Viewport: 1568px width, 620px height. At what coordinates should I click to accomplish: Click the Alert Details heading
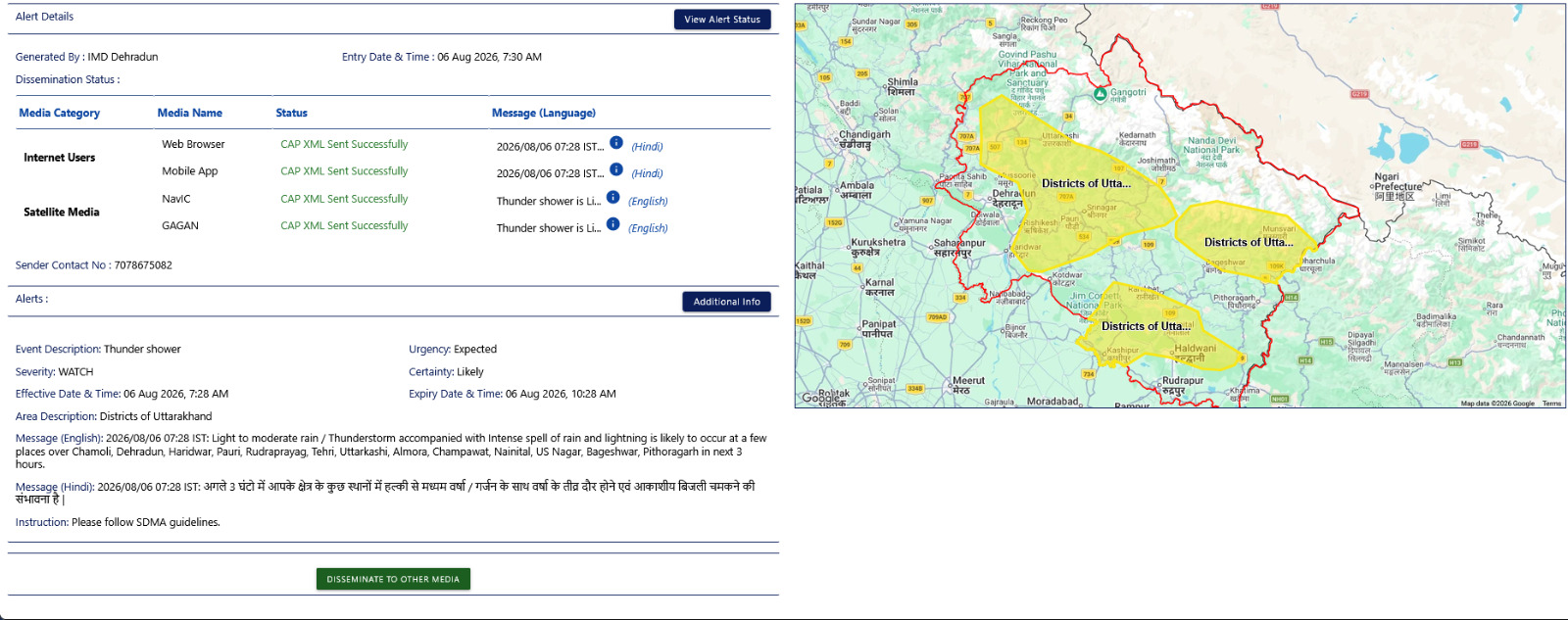(44, 17)
